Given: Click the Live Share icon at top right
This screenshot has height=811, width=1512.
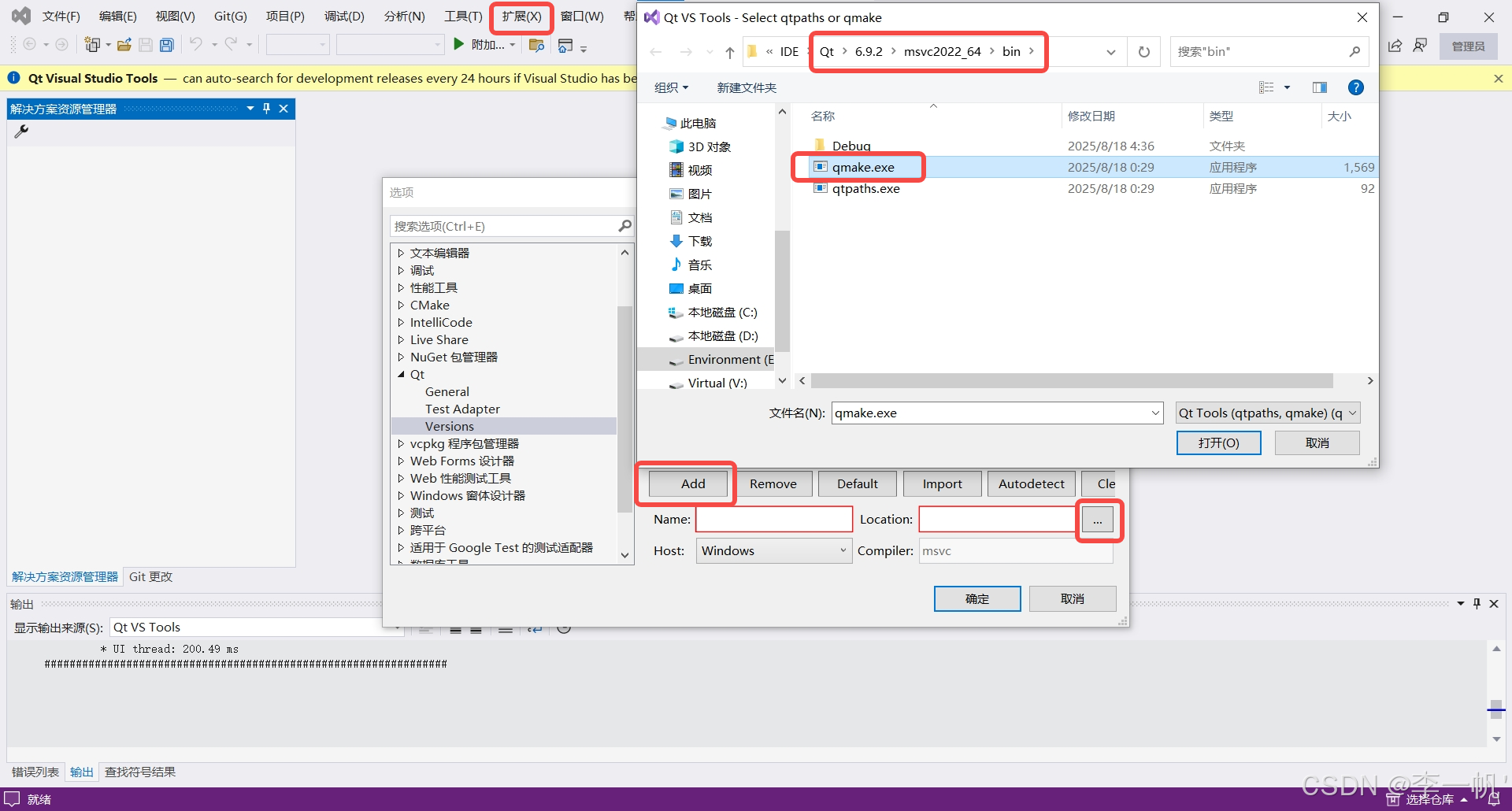Looking at the screenshot, I should tap(1395, 46).
